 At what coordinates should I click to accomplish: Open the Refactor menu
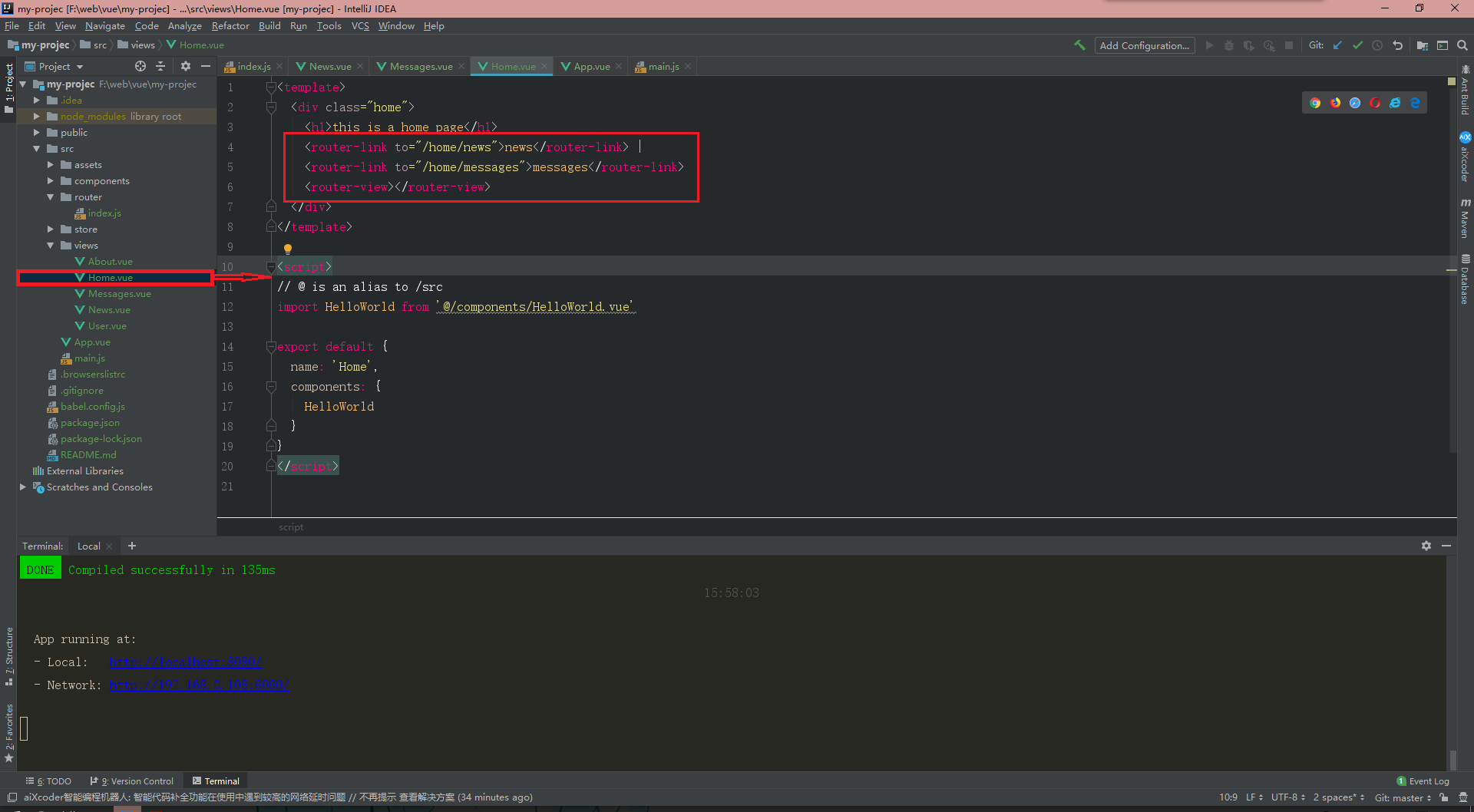[x=230, y=26]
